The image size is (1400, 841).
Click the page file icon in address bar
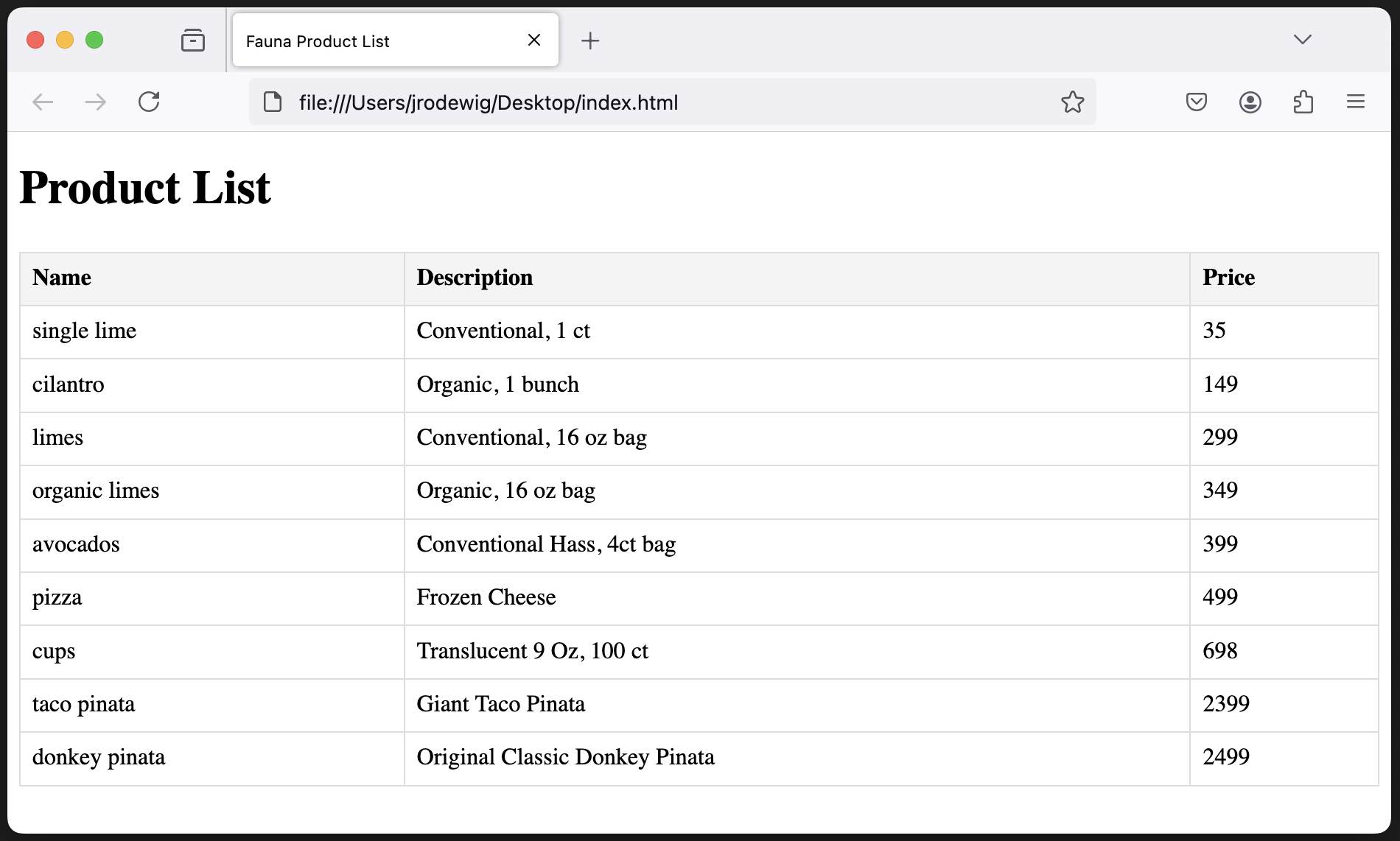point(273,102)
